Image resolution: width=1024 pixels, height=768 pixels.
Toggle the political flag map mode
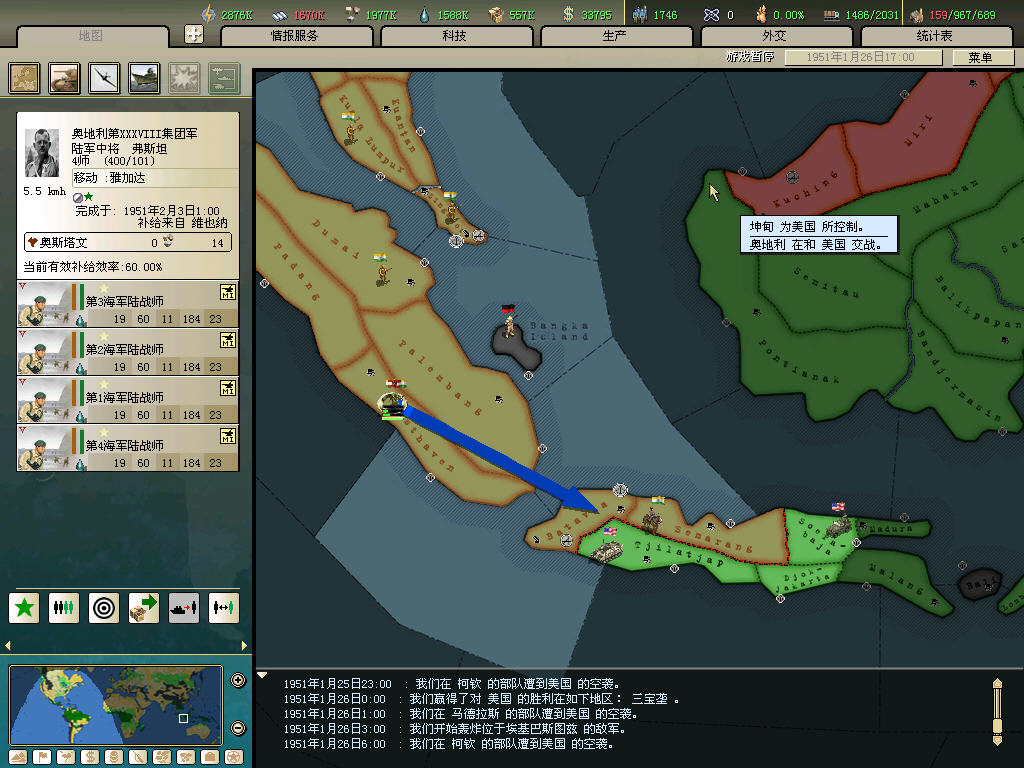tap(41, 757)
